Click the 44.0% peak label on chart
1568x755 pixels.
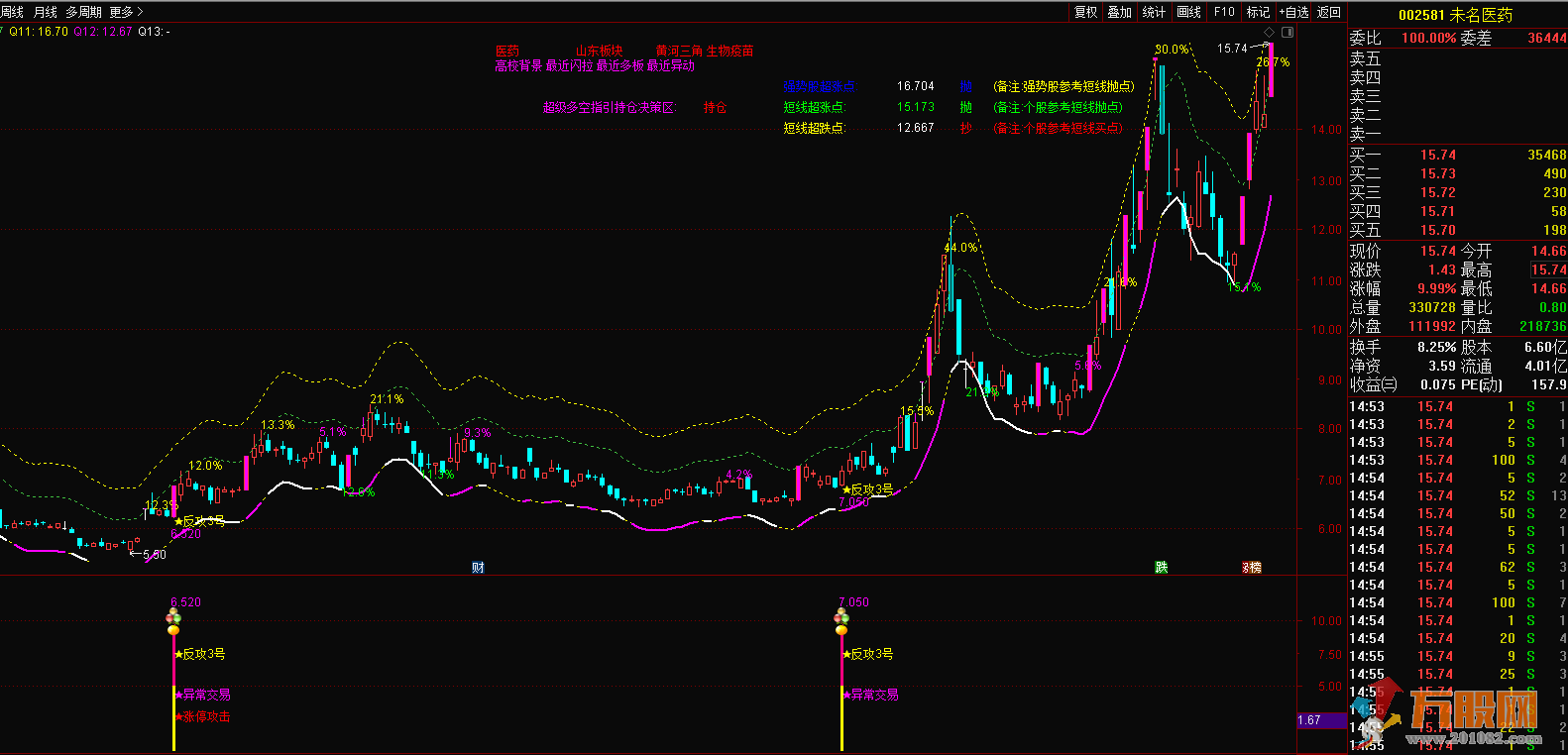coord(960,248)
